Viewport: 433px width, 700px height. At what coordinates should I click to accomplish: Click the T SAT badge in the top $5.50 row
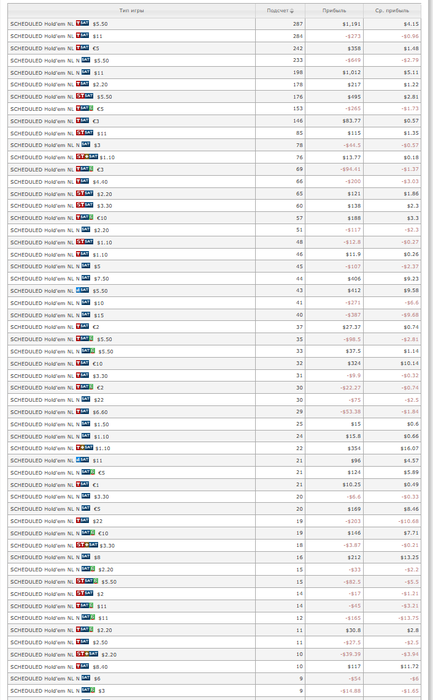point(83,23)
